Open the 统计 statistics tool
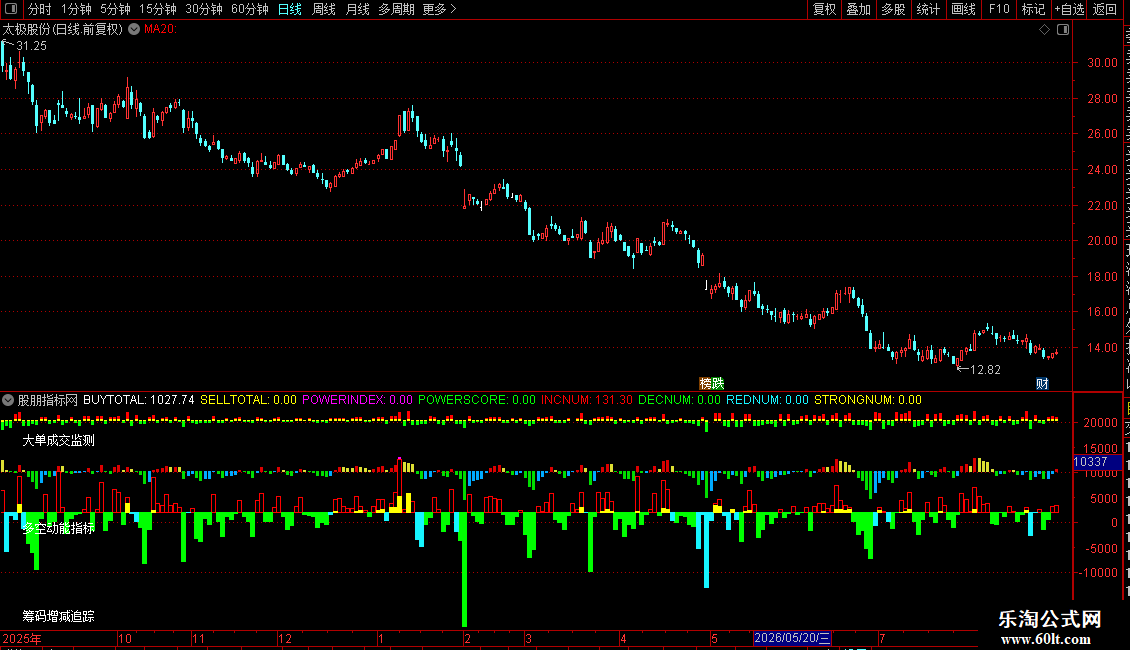This screenshot has width=1130, height=650. (928, 9)
